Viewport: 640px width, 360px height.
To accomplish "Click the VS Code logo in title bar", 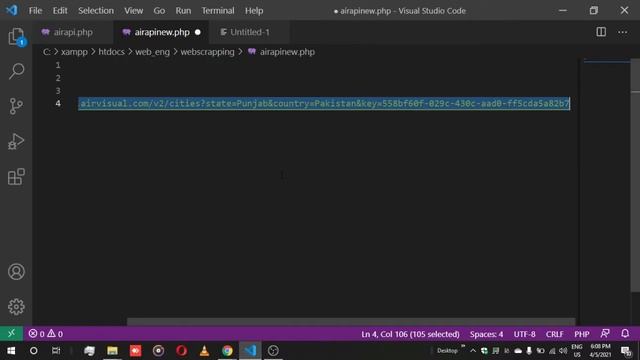I will [11, 10].
